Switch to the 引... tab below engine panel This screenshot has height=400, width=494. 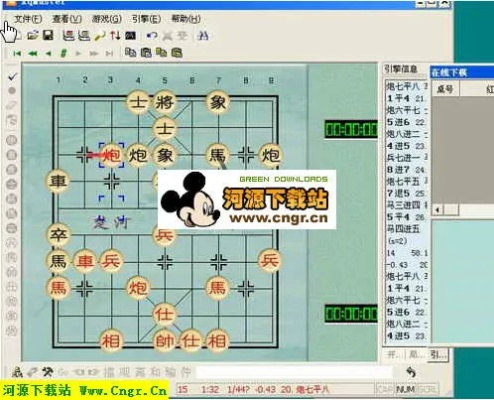coord(438,354)
